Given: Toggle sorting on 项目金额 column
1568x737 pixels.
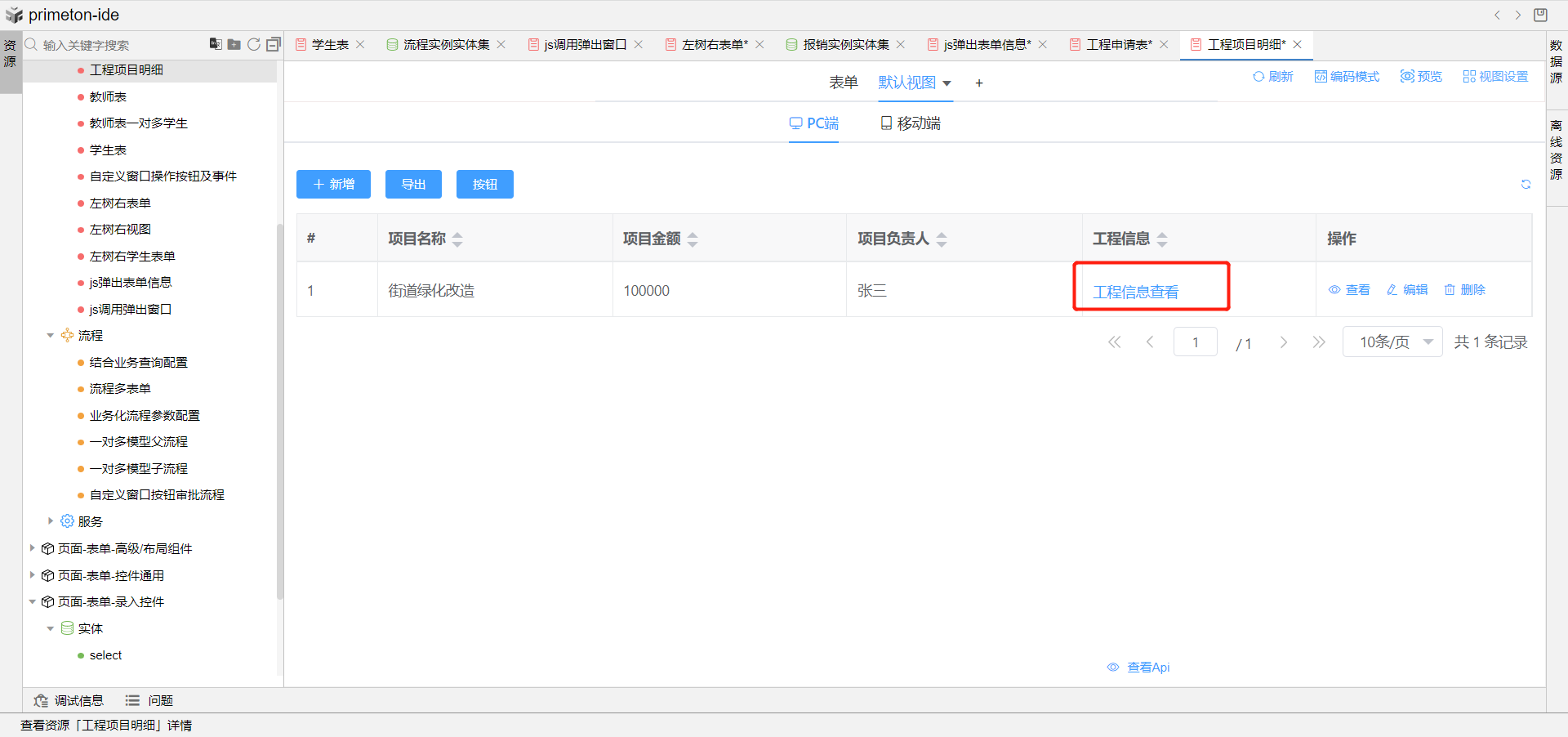Looking at the screenshot, I should 693,239.
